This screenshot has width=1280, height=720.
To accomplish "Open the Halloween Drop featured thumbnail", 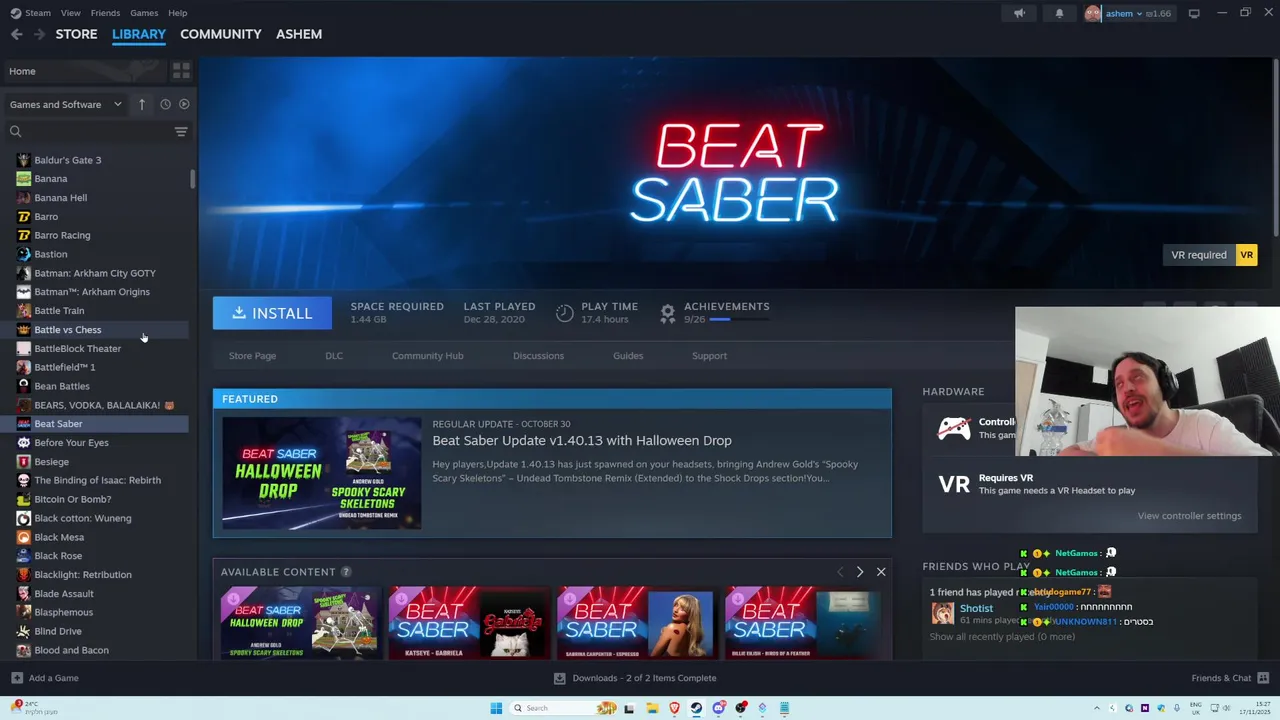I will pos(321,473).
